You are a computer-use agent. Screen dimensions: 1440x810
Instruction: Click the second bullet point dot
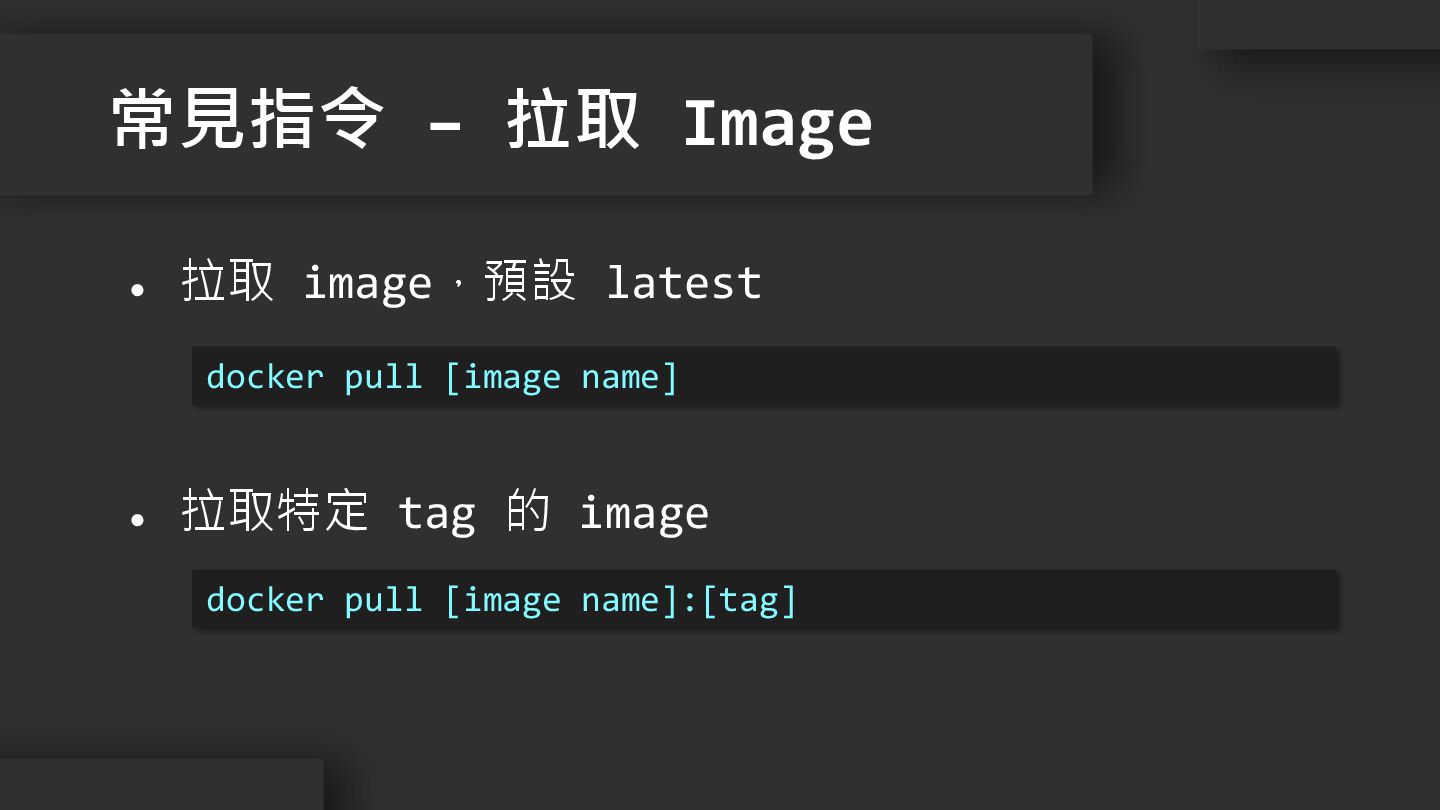coord(138,519)
